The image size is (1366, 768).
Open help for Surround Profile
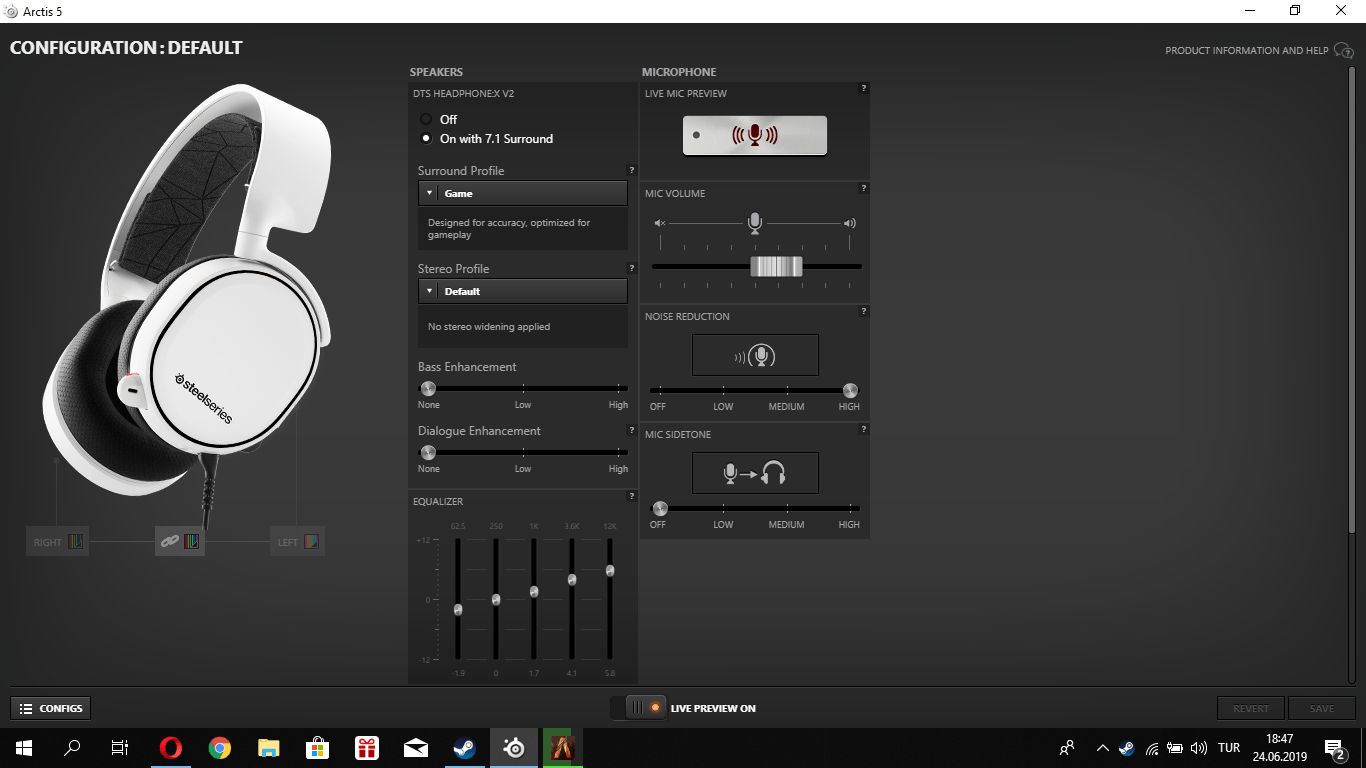click(631, 170)
